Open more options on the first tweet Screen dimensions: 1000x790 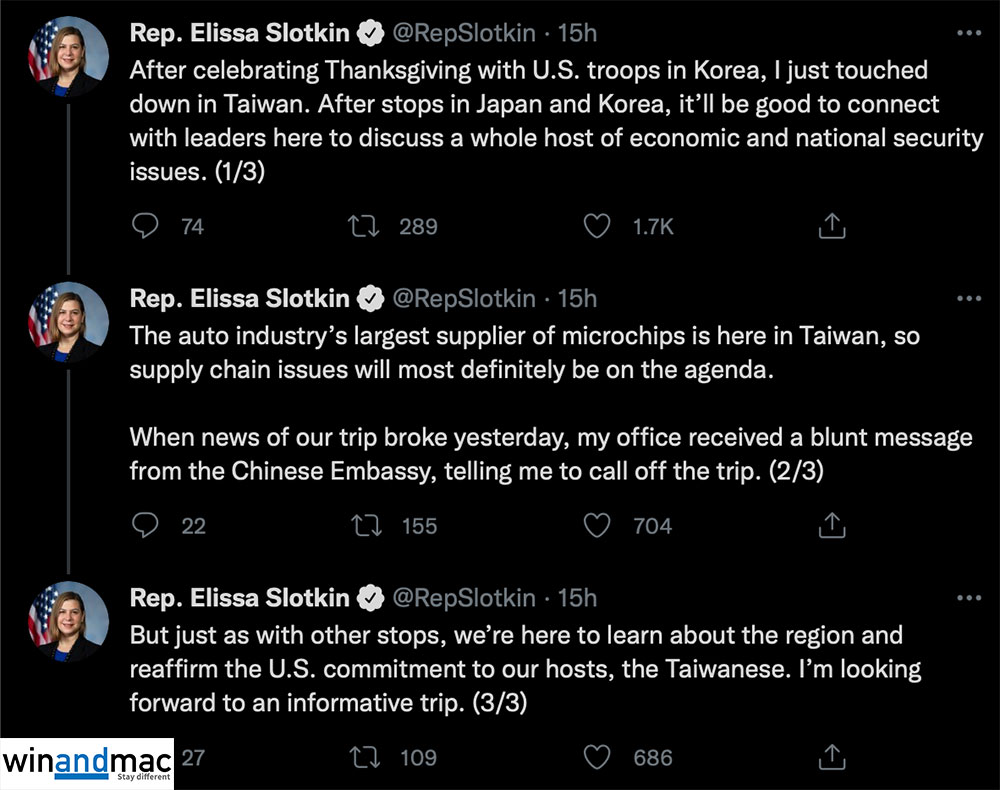coord(969,33)
